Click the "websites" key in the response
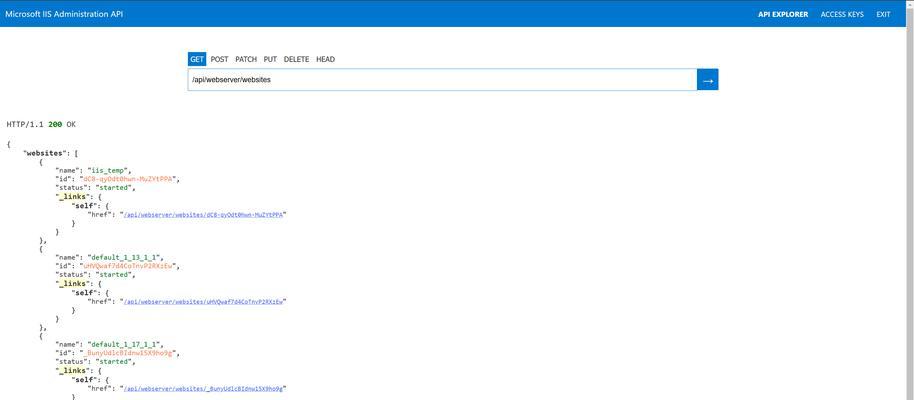 [47, 153]
